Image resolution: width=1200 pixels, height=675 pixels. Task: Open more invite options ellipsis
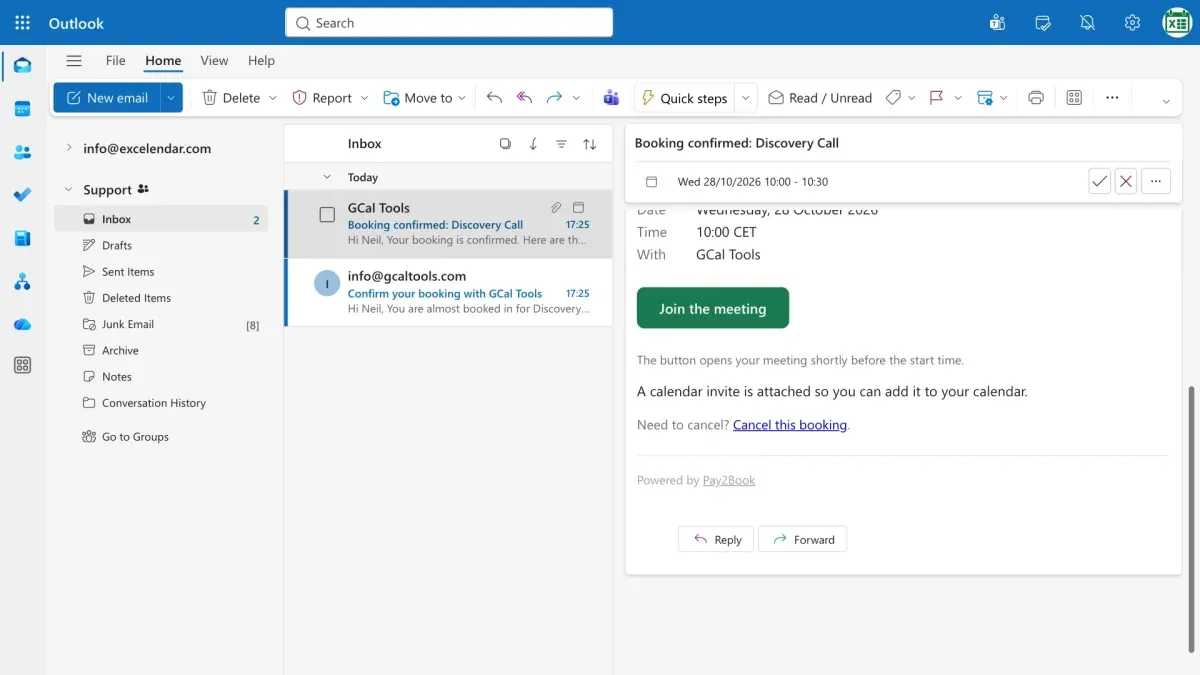(1156, 181)
